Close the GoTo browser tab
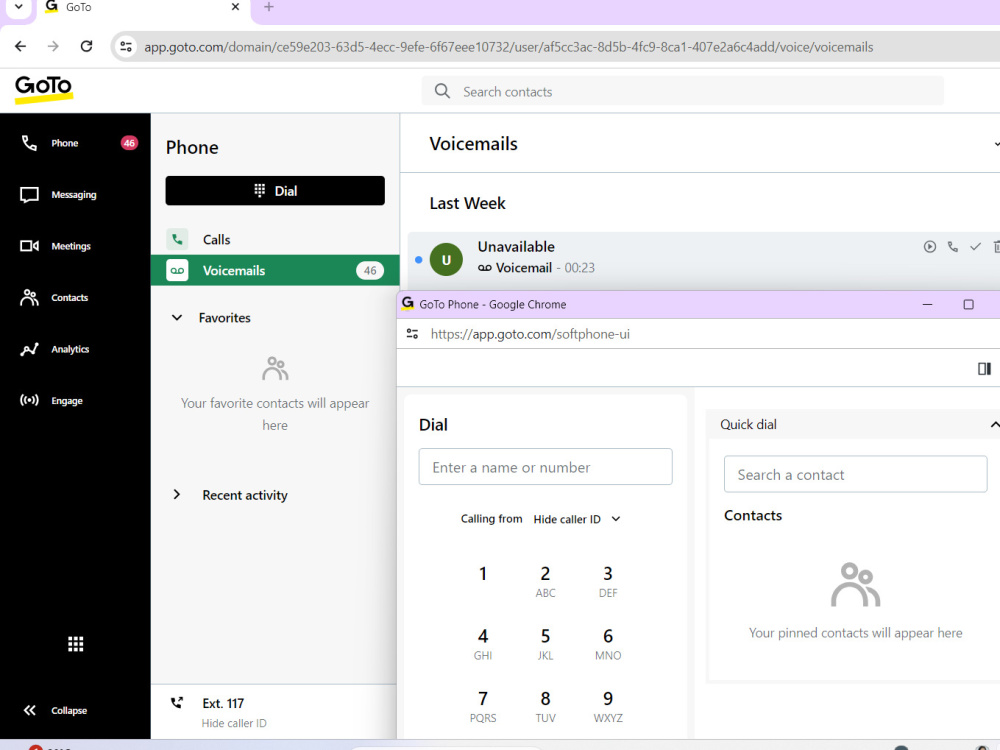1000x750 pixels. pyautogui.click(x=235, y=7)
